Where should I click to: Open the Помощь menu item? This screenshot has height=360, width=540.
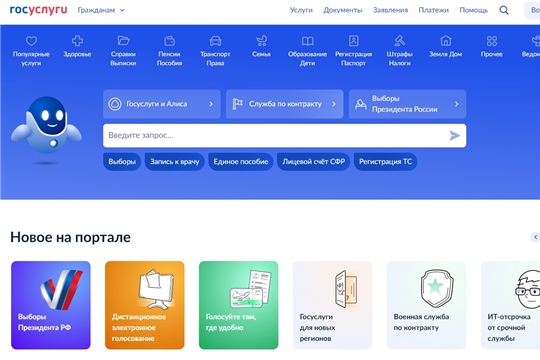pos(474,10)
